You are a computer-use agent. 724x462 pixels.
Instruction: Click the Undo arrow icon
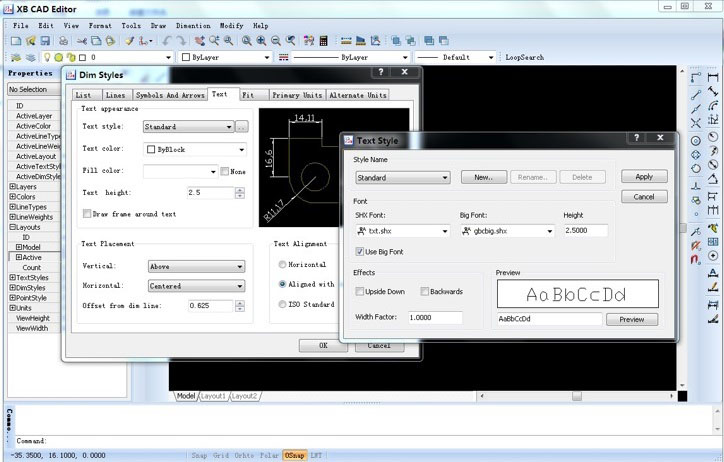pos(167,41)
